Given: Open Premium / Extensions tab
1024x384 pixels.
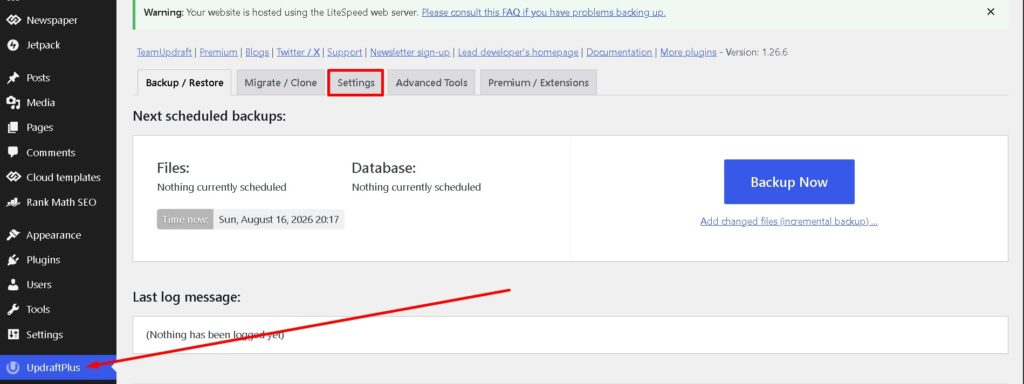Looking at the screenshot, I should click(538, 83).
